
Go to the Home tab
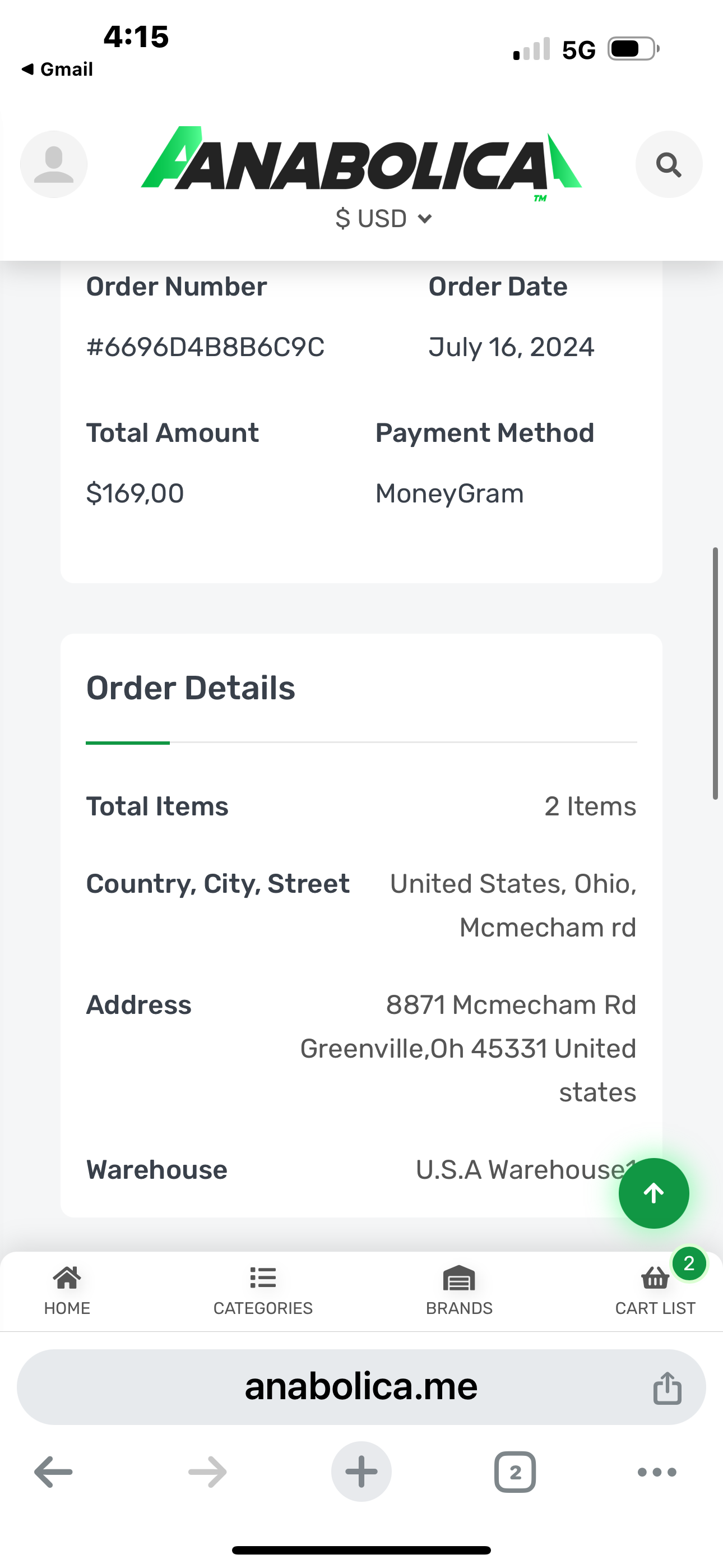[x=67, y=1290]
